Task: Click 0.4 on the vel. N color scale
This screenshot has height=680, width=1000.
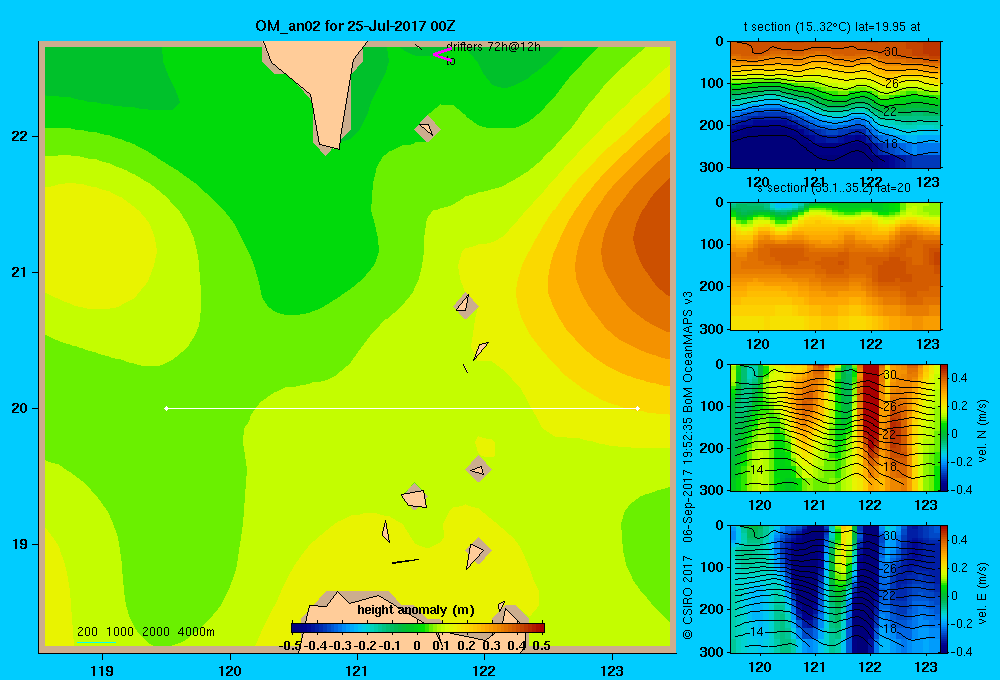Action: 959,378
